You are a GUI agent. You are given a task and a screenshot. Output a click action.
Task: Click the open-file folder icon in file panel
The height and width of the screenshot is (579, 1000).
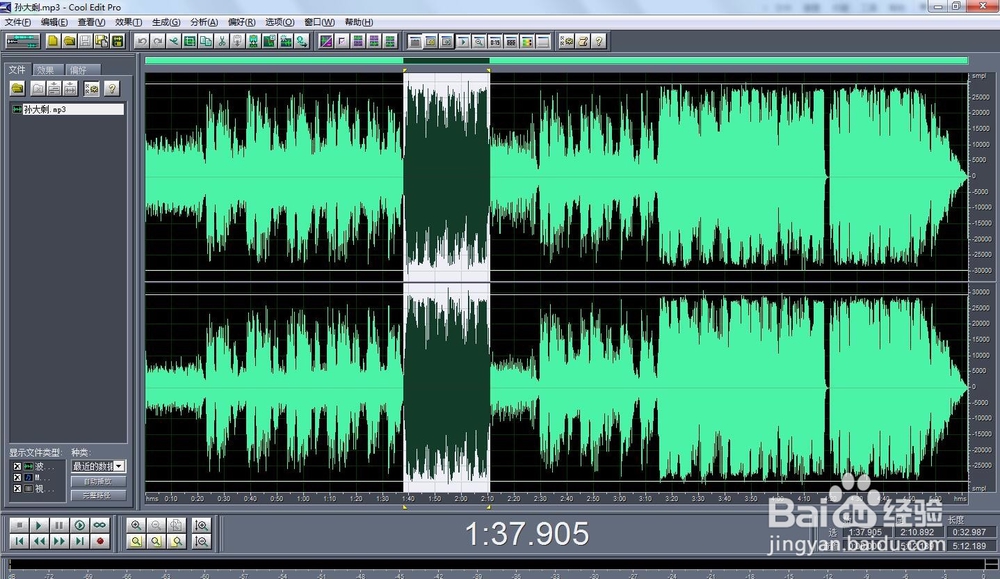coord(18,89)
